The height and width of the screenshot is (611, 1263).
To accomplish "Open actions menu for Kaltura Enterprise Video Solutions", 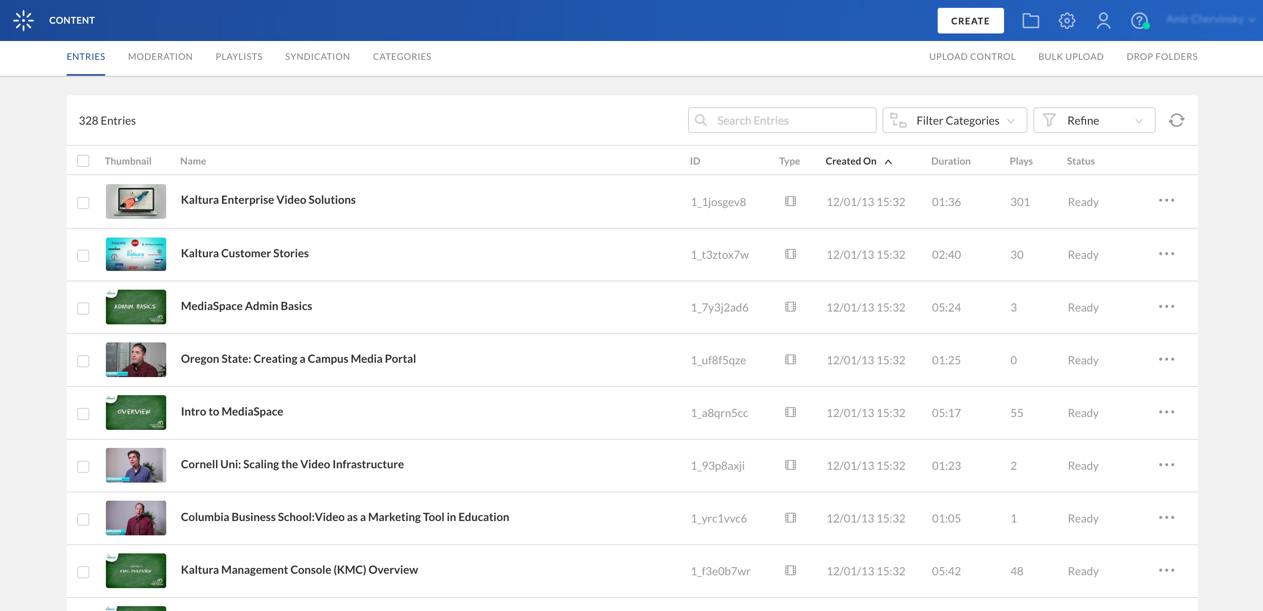I will click(x=1166, y=201).
